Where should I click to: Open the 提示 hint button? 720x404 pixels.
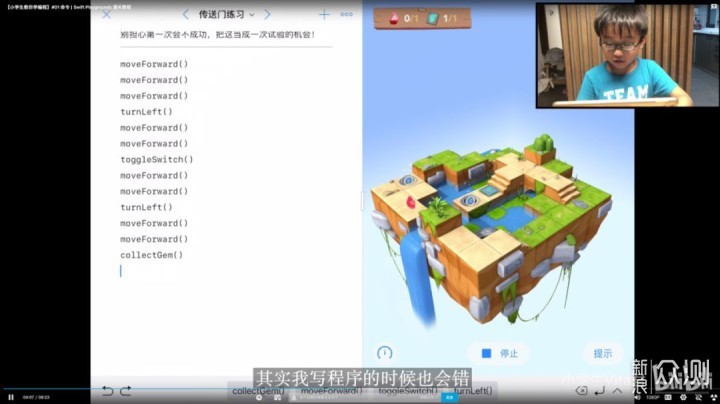[x=602, y=353]
